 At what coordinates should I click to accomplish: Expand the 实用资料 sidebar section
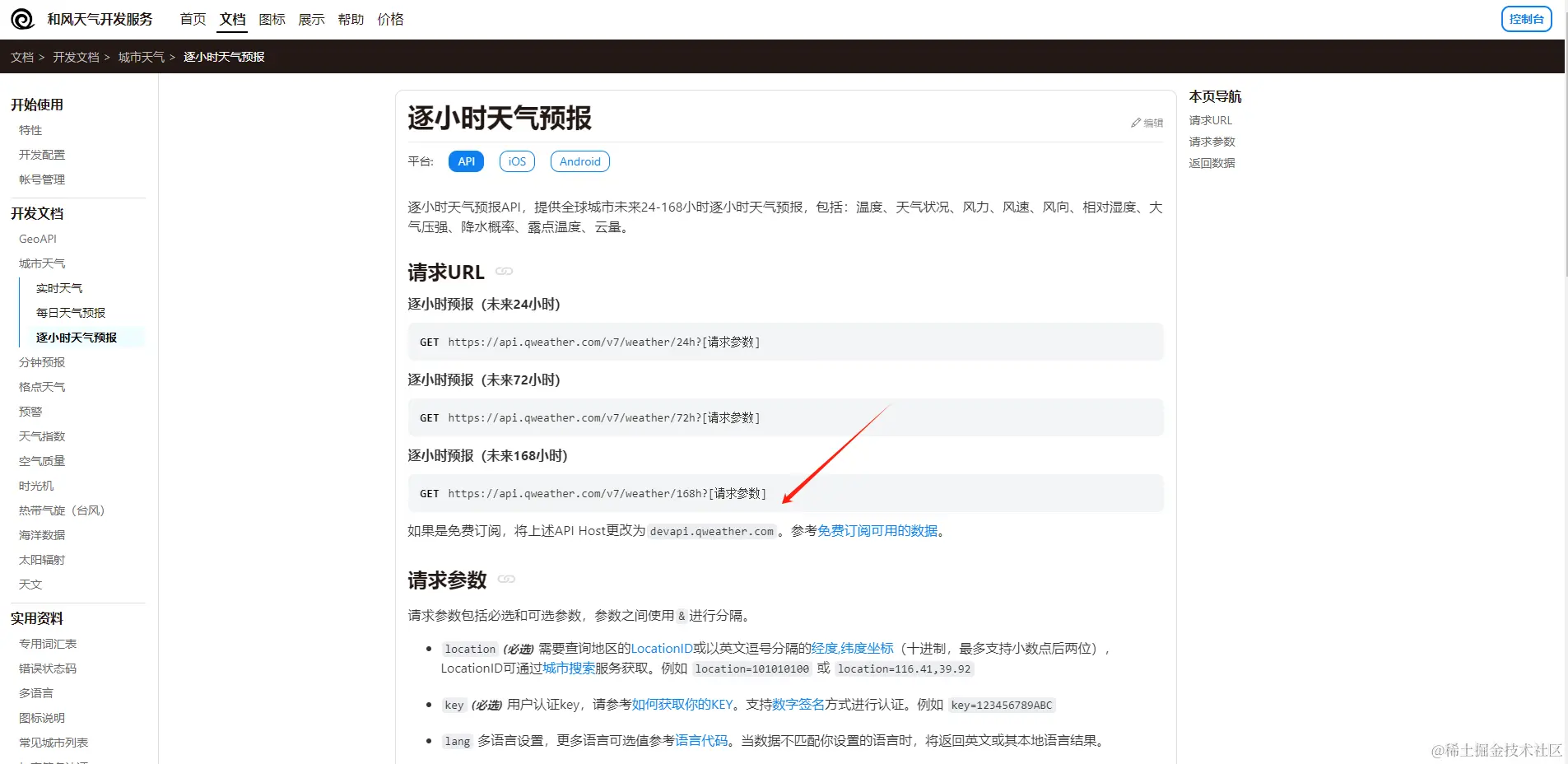click(x=37, y=618)
